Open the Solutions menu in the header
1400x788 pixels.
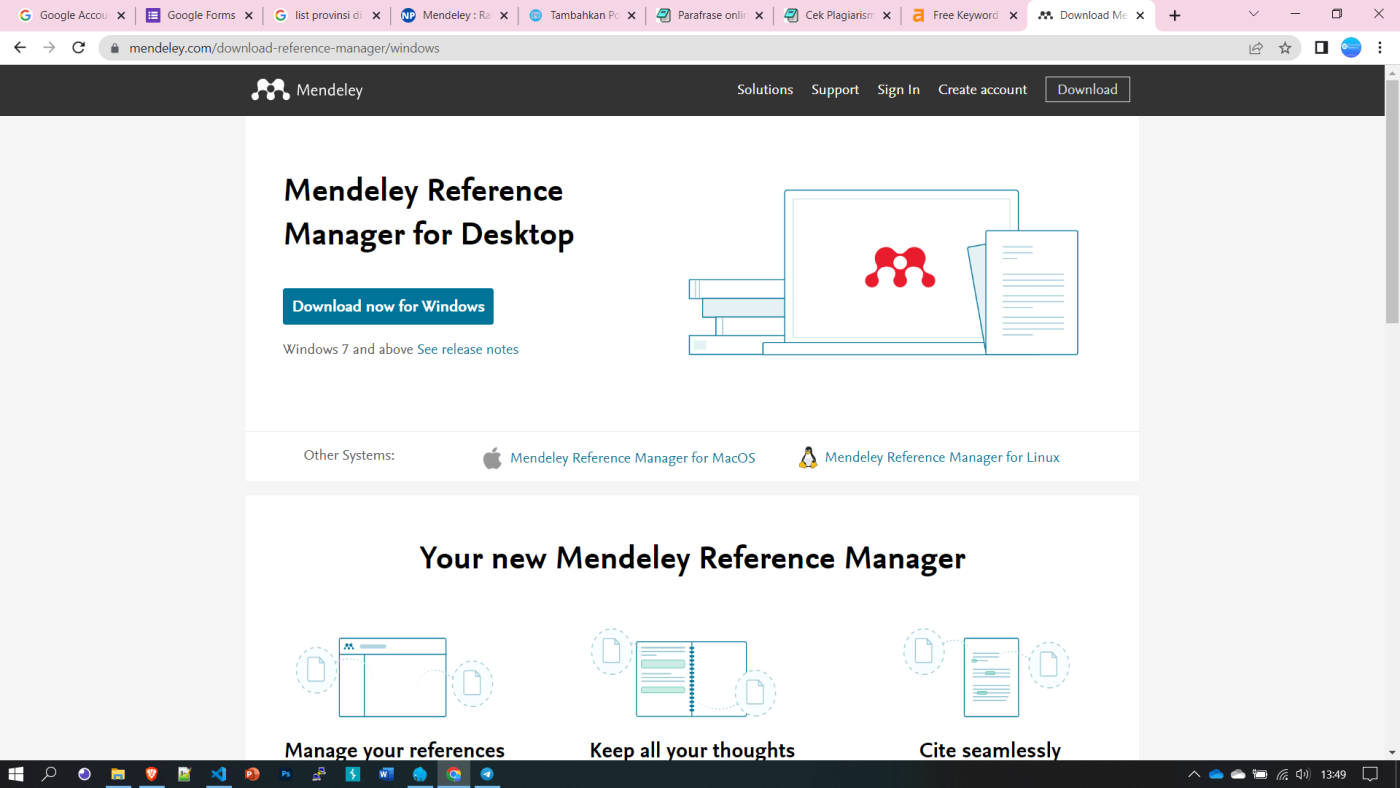click(x=765, y=90)
